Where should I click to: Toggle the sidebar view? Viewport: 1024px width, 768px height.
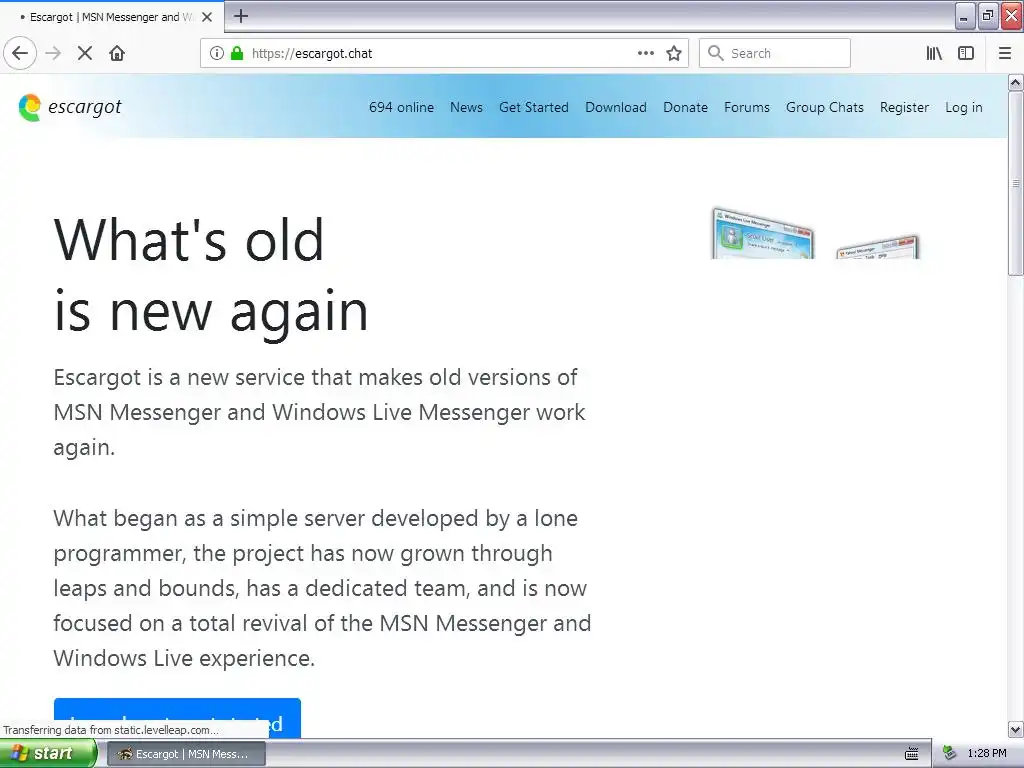966,53
